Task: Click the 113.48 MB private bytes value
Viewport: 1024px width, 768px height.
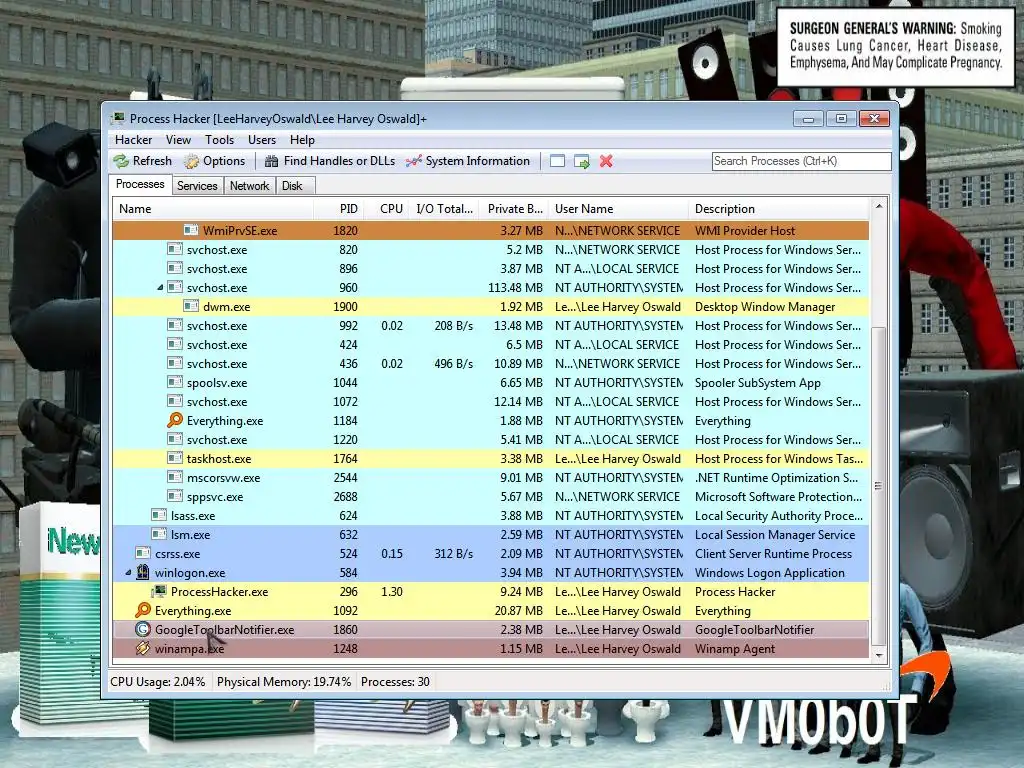Action: tap(515, 287)
